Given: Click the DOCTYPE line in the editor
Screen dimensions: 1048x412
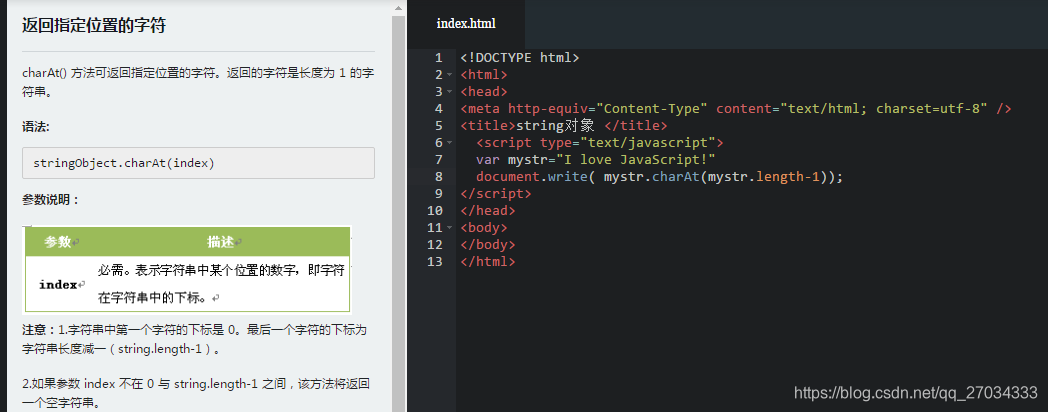Looking at the screenshot, I should [519, 58].
